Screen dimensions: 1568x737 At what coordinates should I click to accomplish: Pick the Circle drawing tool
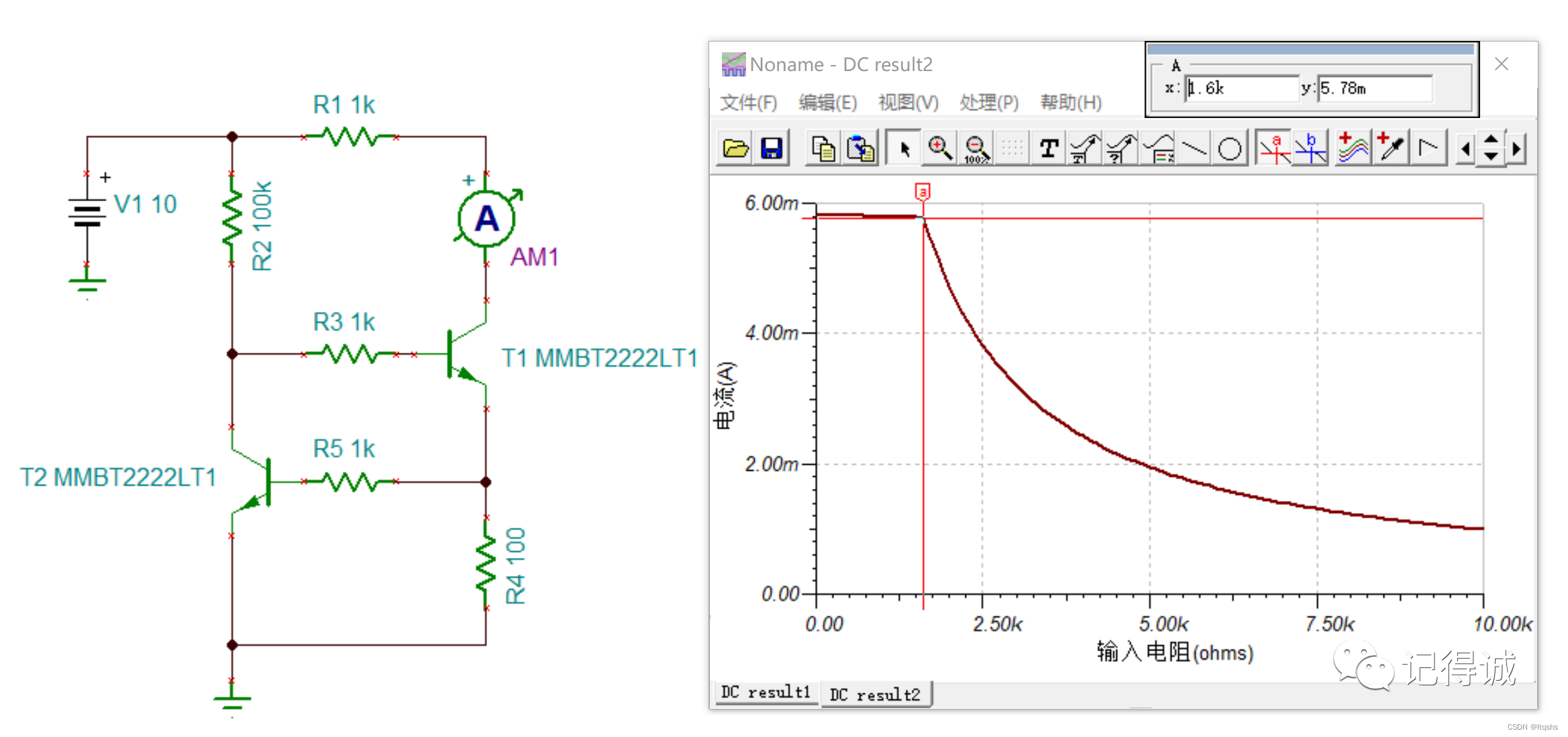pos(1229,148)
